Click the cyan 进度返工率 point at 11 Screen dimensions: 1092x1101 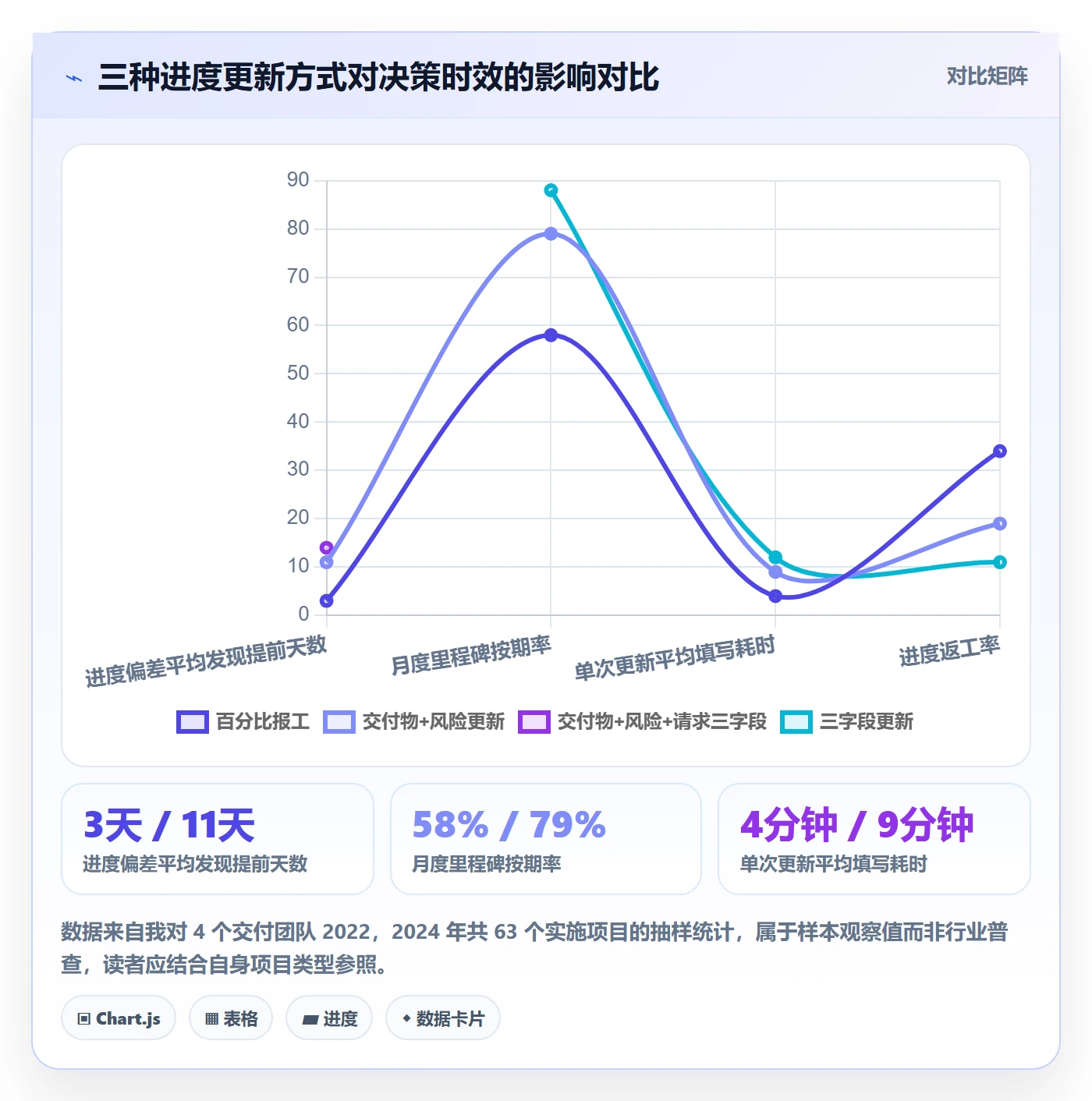click(1000, 562)
